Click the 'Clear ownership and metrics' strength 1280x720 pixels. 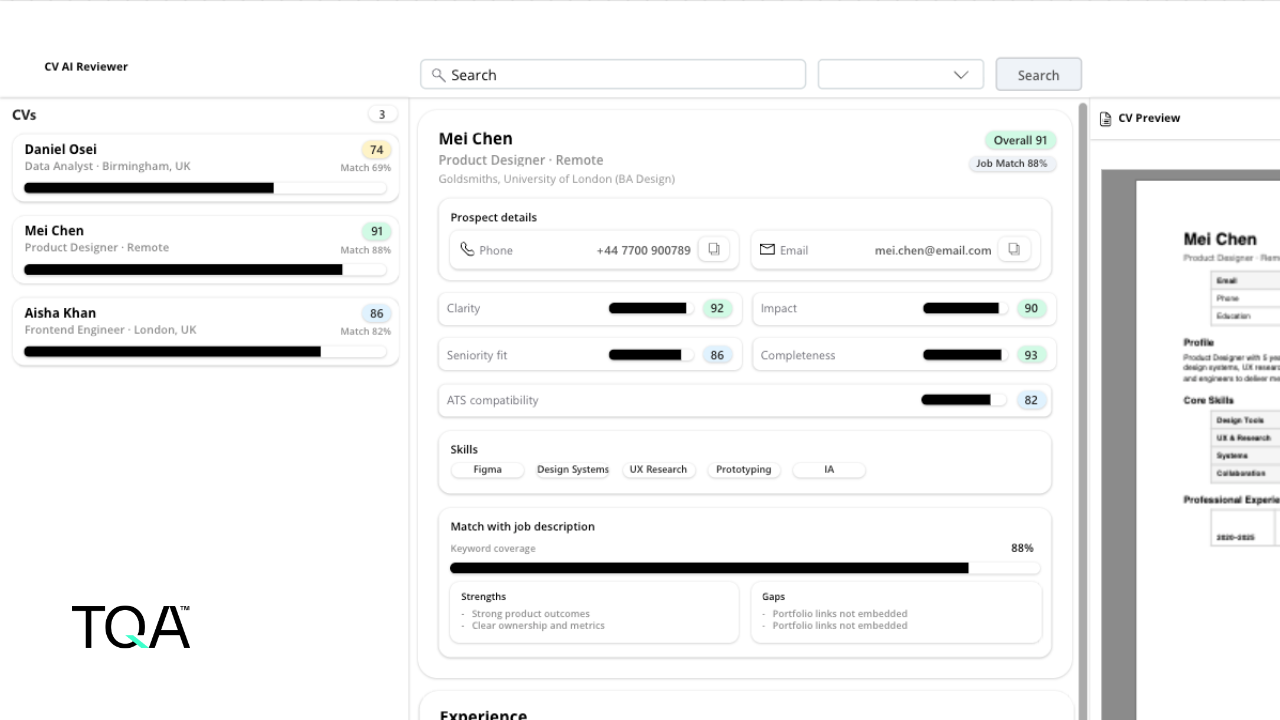pyautogui.click(x=538, y=626)
